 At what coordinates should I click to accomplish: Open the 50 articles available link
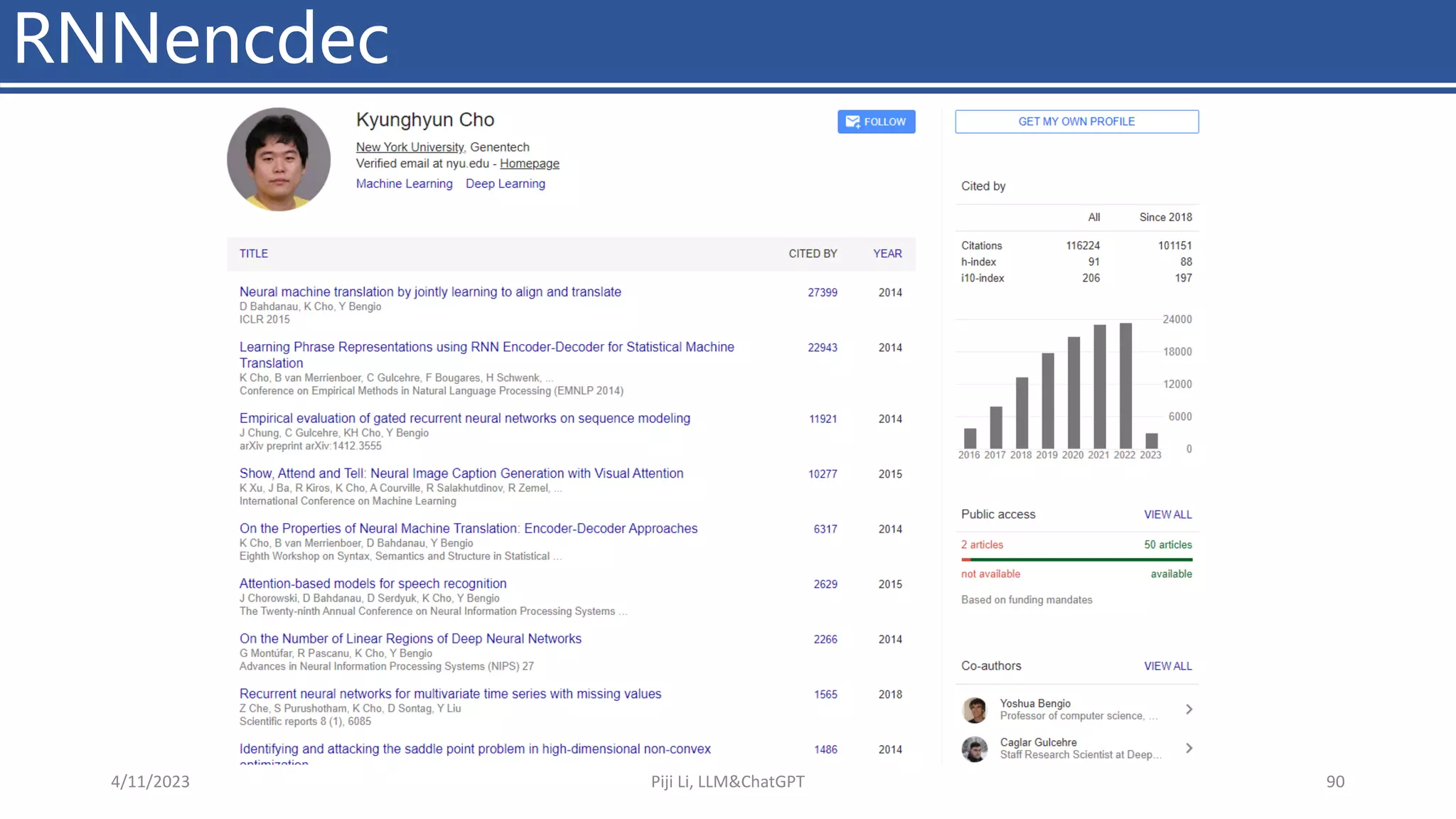[1167, 545]
